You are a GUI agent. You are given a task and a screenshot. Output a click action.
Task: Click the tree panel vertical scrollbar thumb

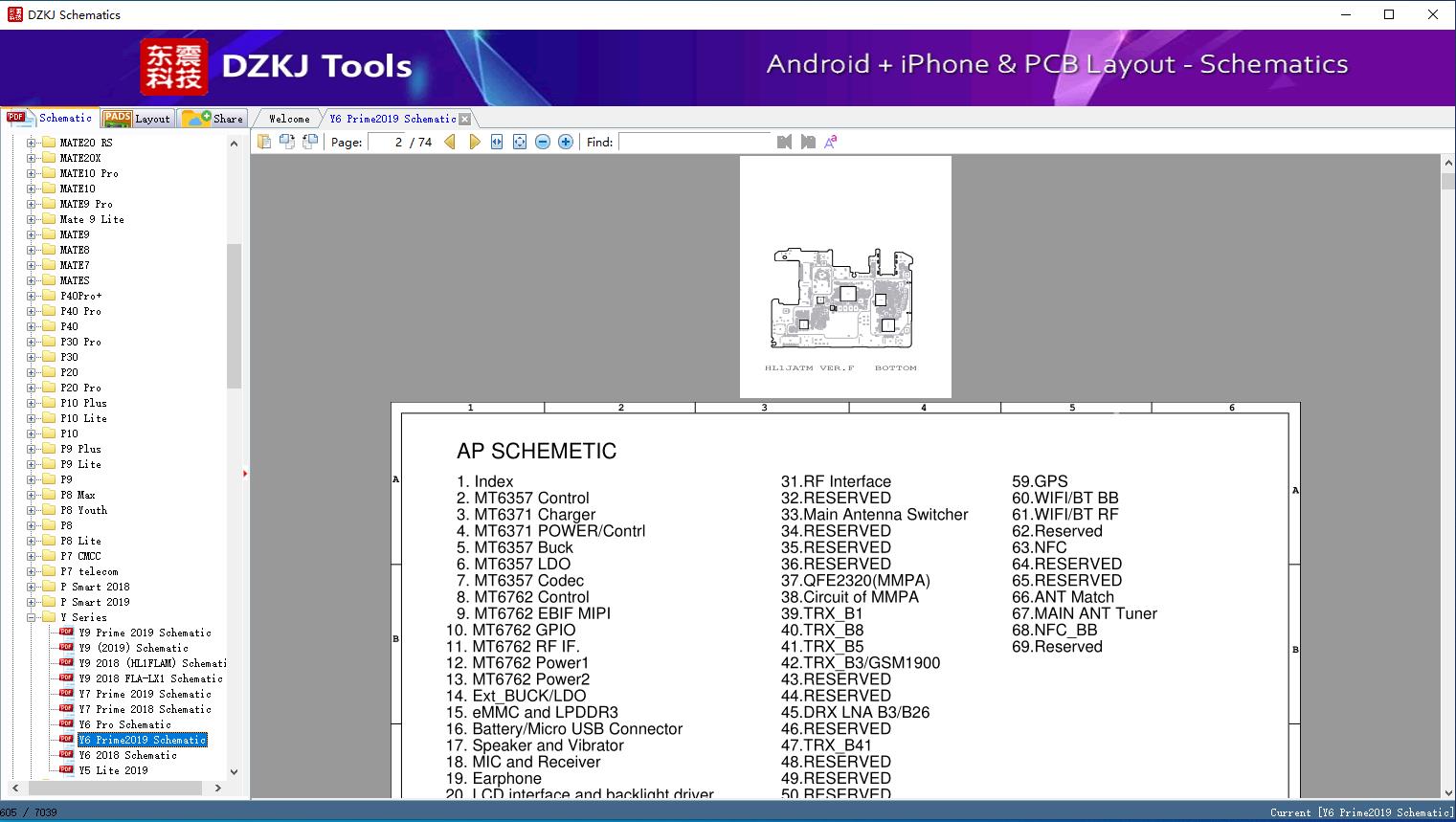(234, 316)
